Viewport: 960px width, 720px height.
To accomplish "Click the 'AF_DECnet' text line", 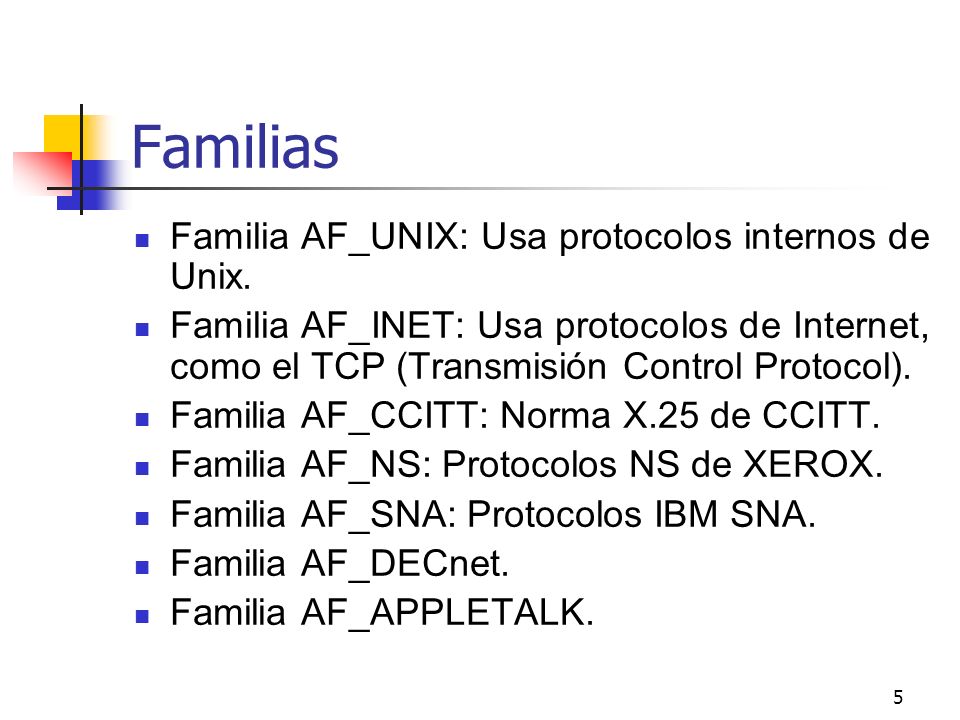I will click(340, 564).
